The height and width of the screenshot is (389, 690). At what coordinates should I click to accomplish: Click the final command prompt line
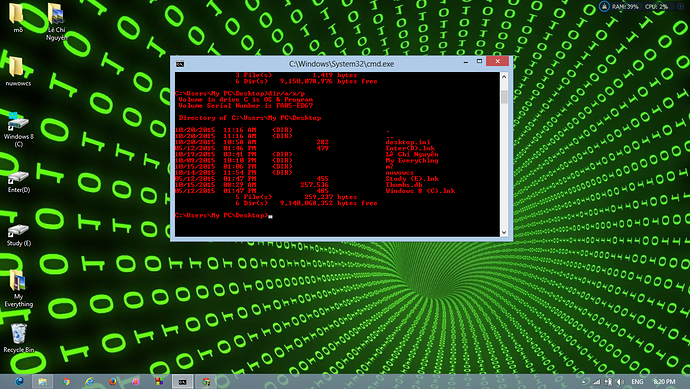[224, 216]
